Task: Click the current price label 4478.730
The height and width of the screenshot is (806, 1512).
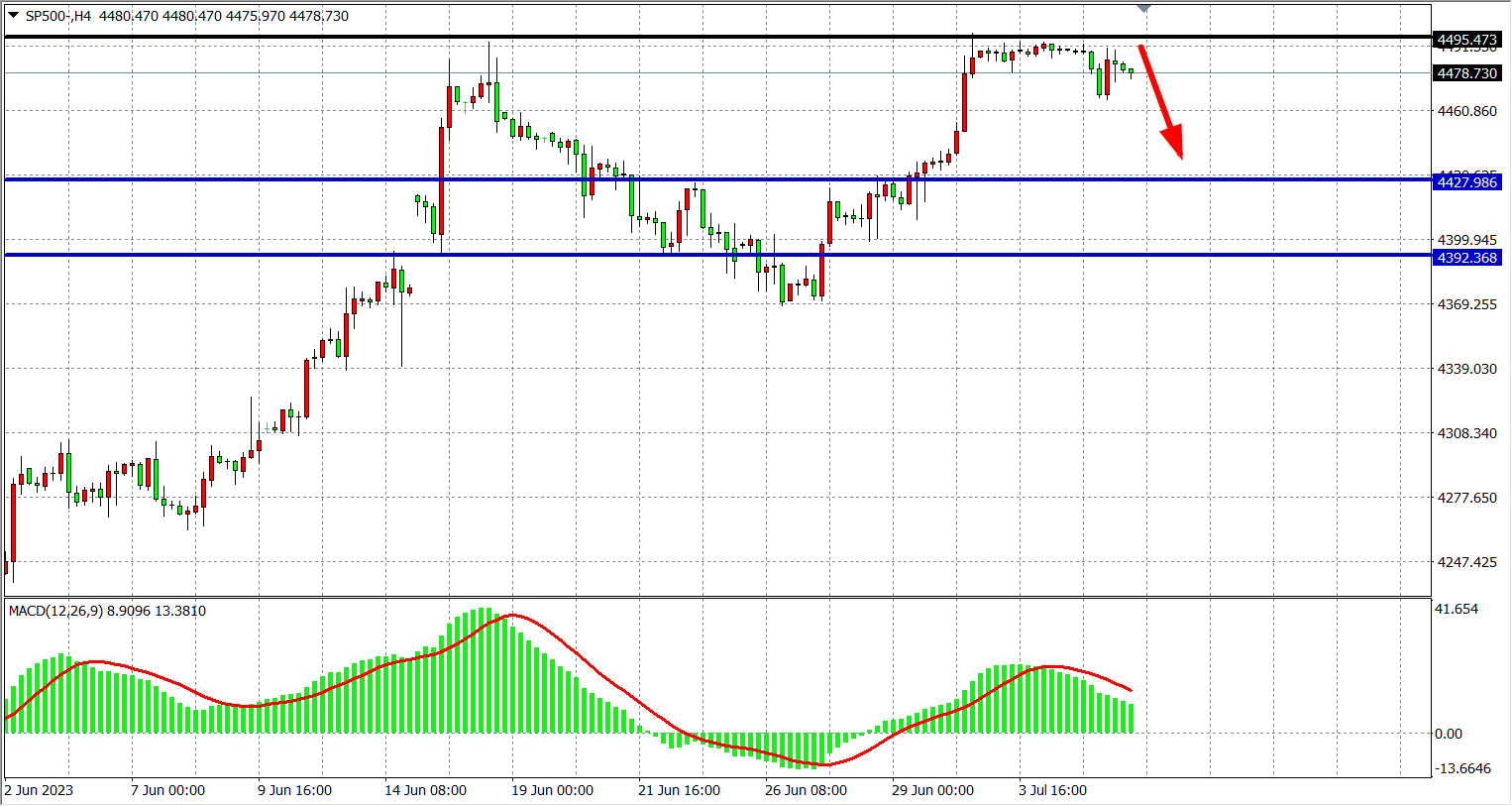Action: [x=1466, y=73]
